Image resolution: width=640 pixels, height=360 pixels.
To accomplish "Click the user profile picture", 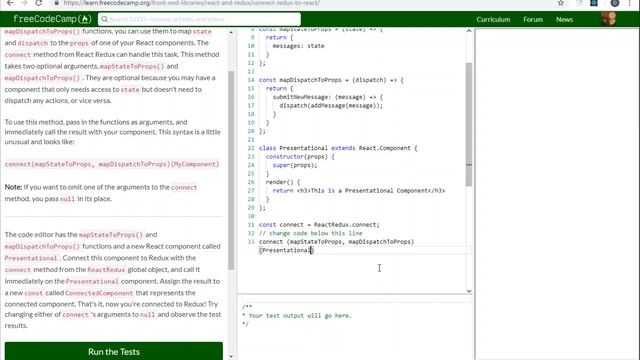I will click(609, 19).
